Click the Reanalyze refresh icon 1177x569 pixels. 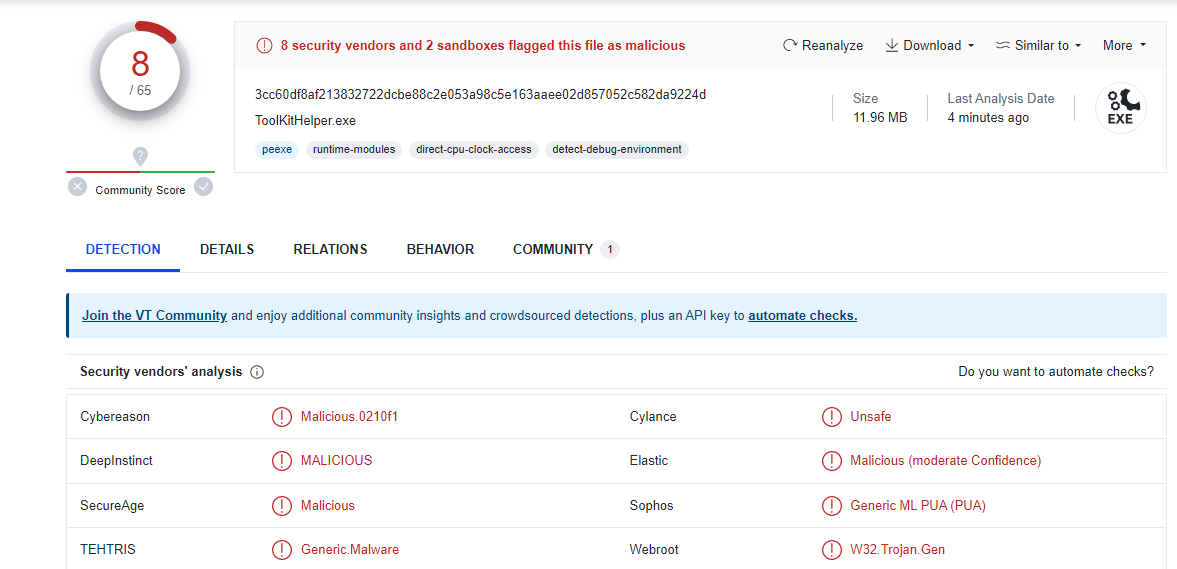(x=790, y=46)
